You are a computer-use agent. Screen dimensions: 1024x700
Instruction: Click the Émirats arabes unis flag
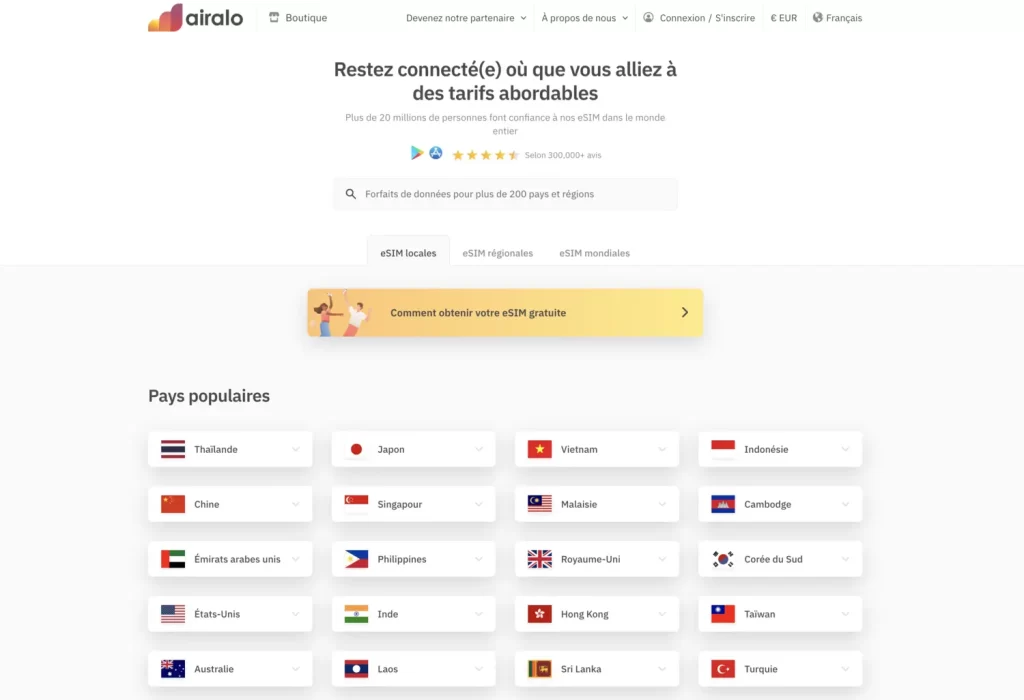(173, 559)
